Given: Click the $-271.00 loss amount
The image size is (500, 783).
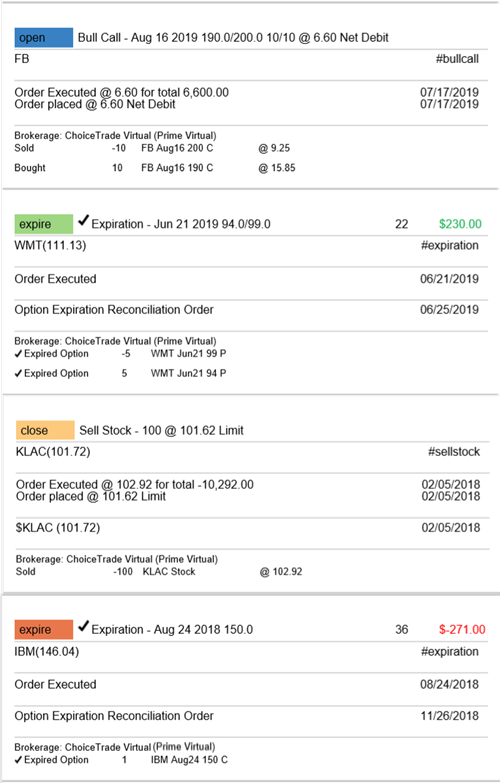Looking at the screenshot, I should click(462, 629).
